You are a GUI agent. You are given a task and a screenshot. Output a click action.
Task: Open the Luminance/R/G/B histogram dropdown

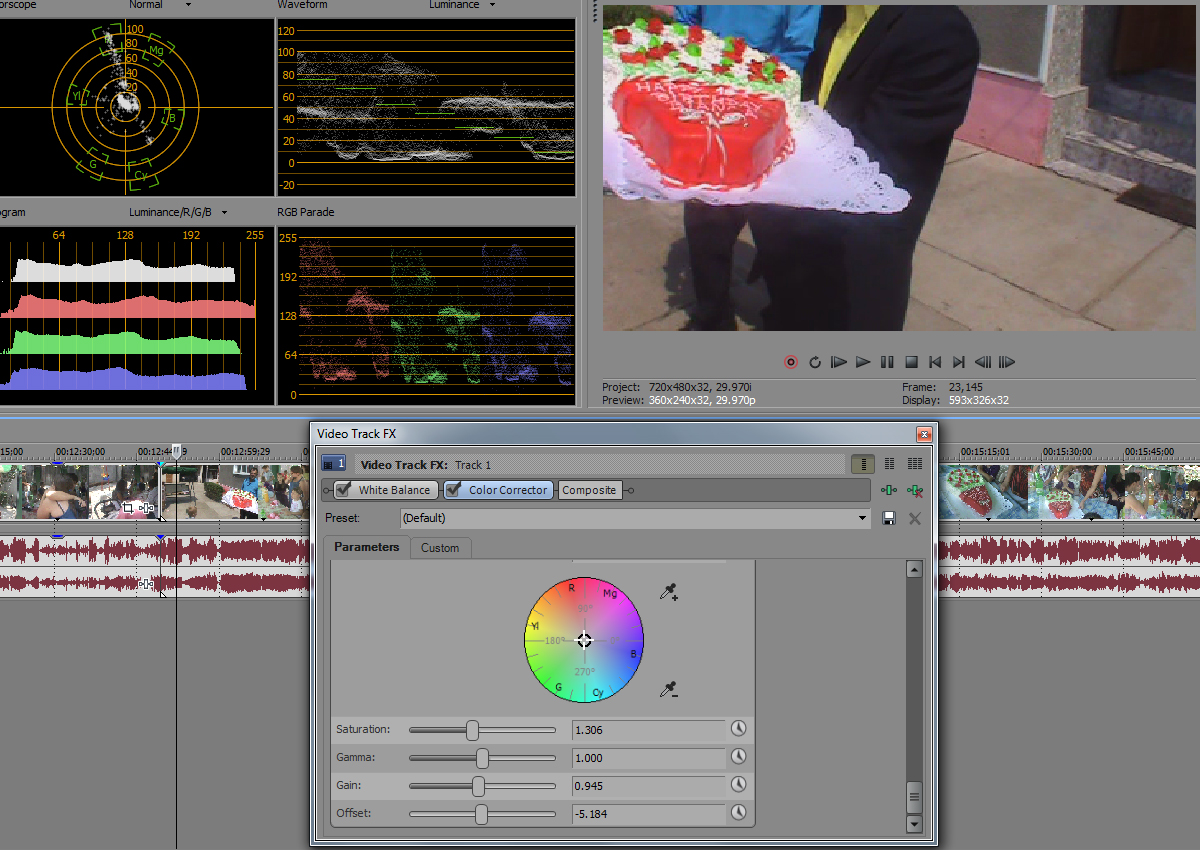(x=224, y=212)
